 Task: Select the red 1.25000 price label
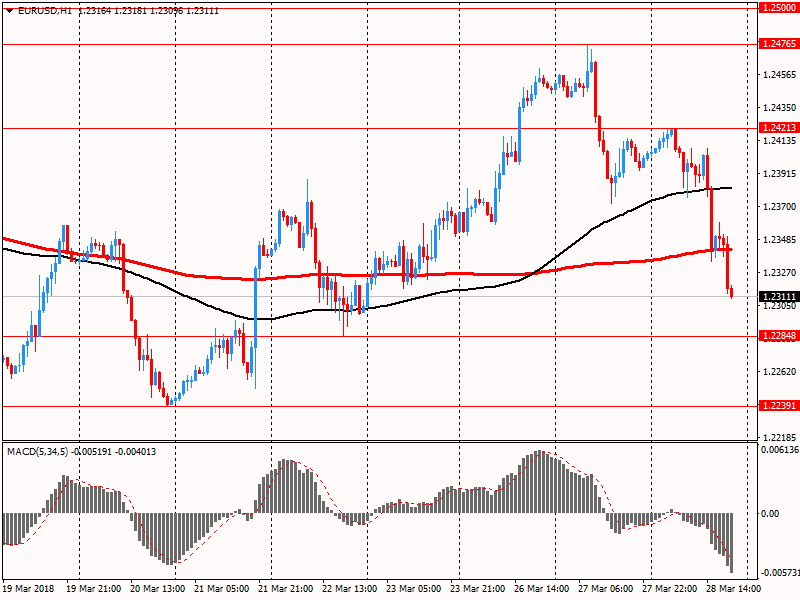[x=779, y=7]
